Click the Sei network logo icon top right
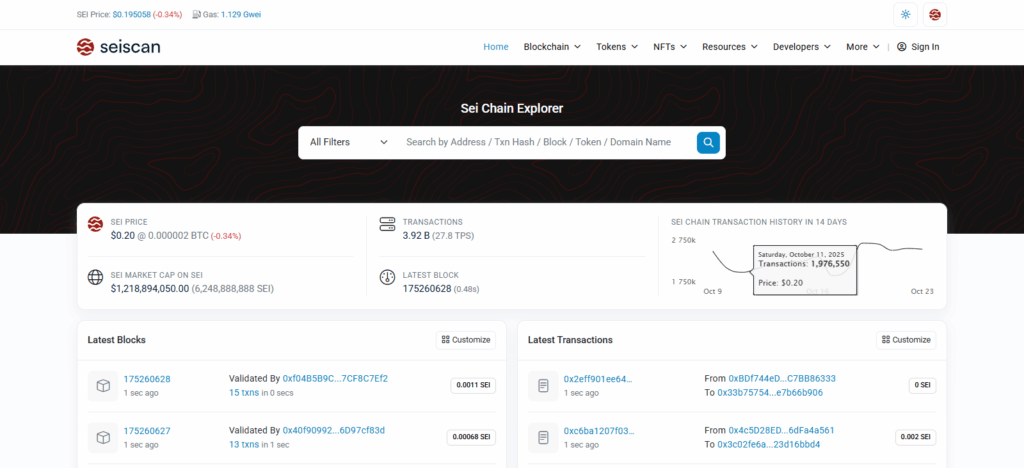Image resolution: width=1024 pixels, height=468 pixels. (x=935, y=15)
